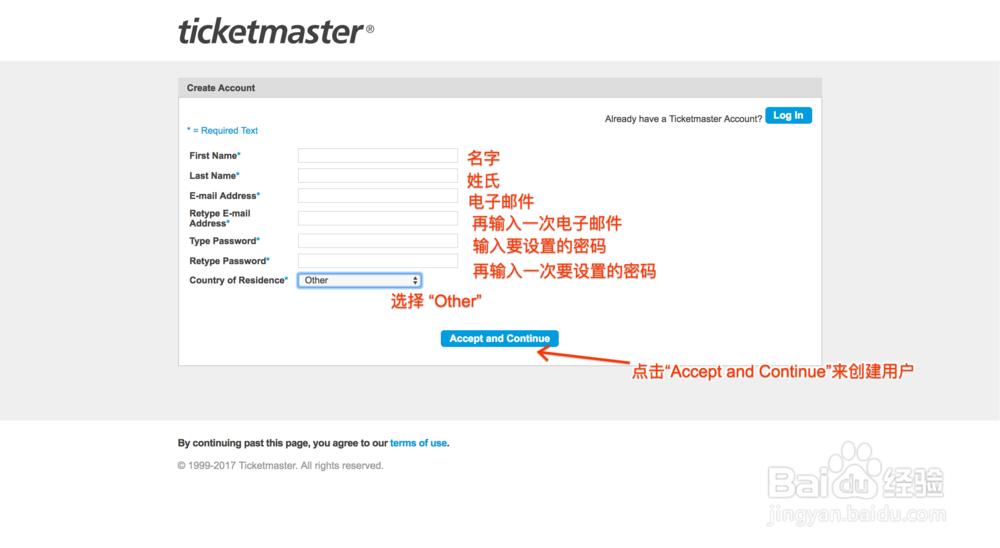Viewport: 1000px width, 548px height.
Task: Open the terms of use link
Action: (x=418, y=443)
